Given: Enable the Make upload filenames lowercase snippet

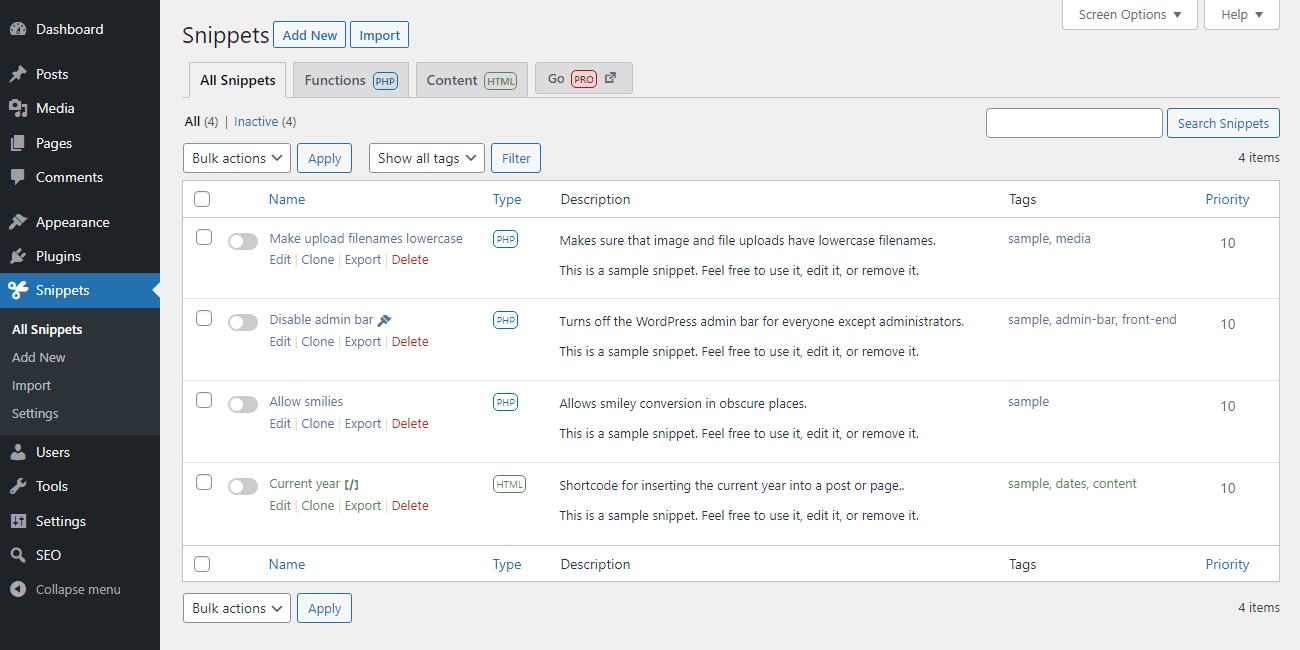Looking at the screenshot, I should (242, 240).
